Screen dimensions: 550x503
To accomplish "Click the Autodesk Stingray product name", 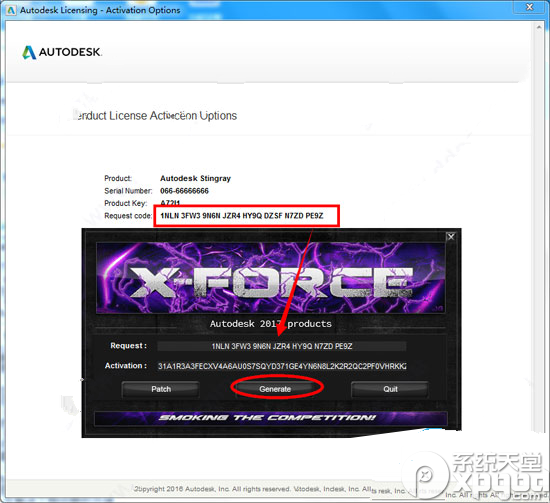I will tap(195, 178).
